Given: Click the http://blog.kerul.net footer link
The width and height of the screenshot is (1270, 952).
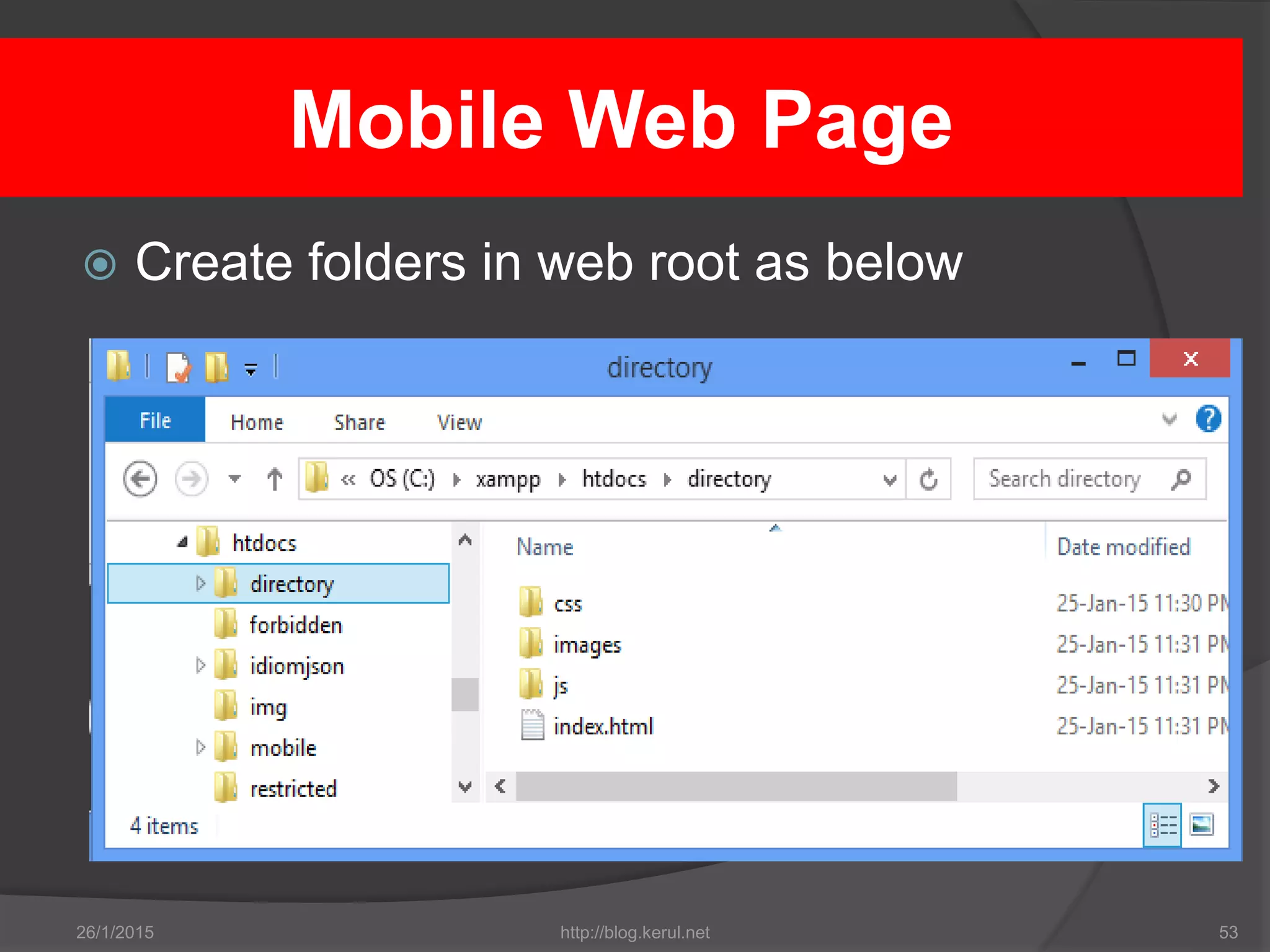Looking at the screenshot, I should 634,932.
